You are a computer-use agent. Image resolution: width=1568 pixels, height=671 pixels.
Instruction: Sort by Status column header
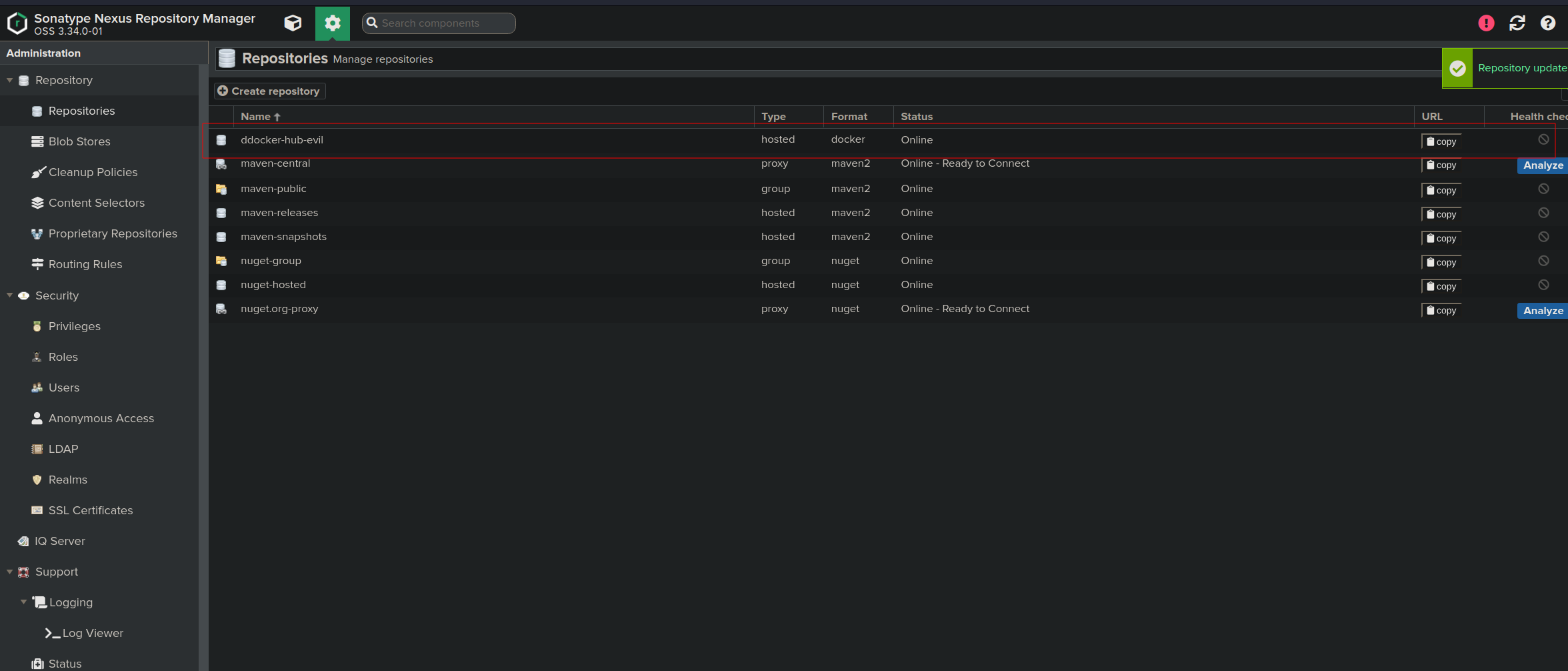click(x=1153, y=116)
